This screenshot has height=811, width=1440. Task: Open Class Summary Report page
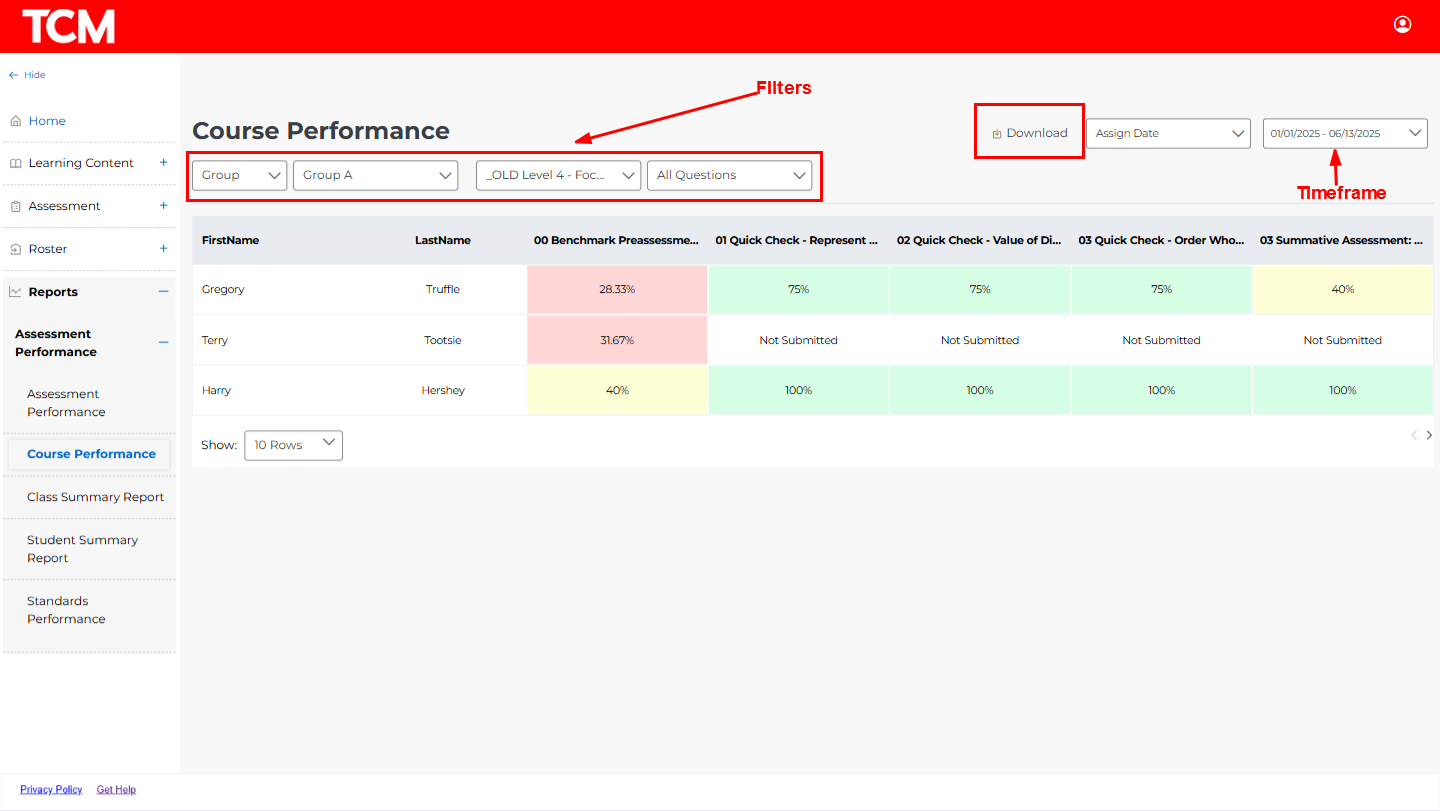click(x=95, y=497)
